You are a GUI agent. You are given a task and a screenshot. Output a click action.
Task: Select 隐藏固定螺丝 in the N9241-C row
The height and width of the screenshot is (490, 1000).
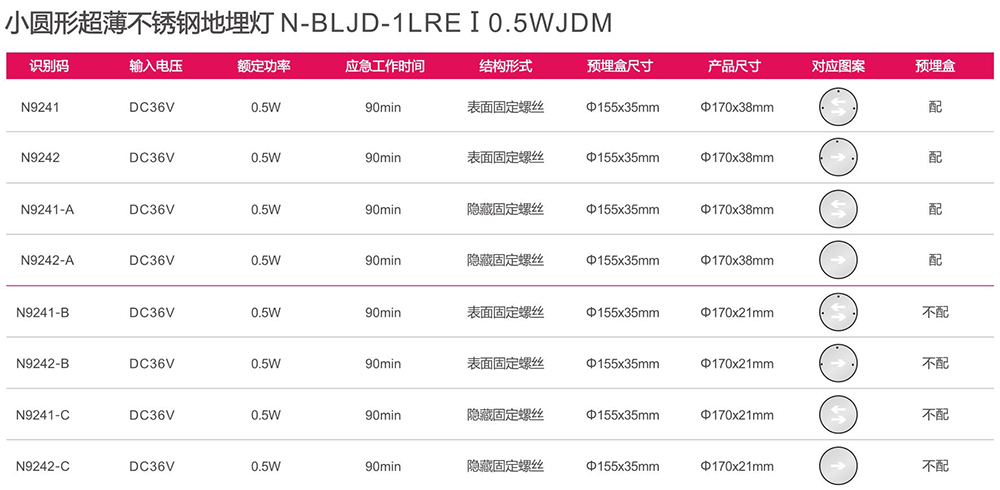tap(505, 415)
